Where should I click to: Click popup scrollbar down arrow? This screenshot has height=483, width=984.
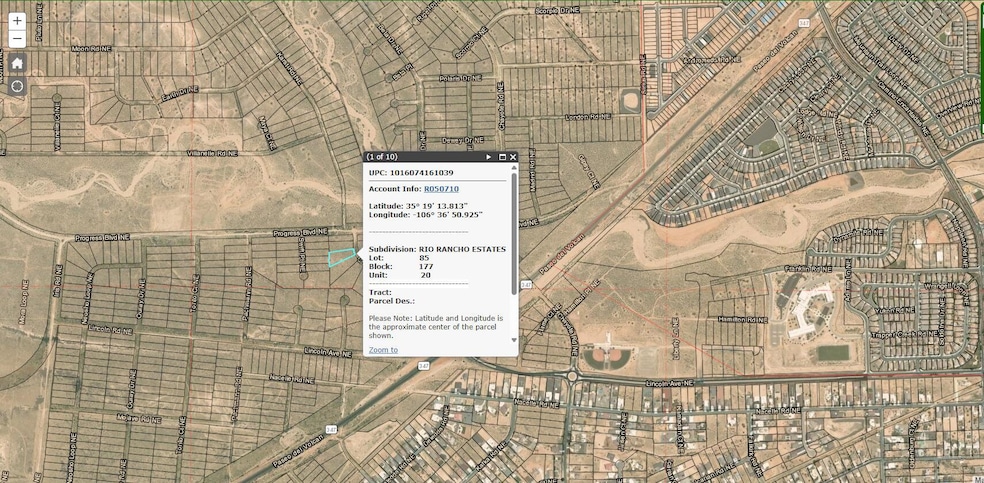pos(515,340)
